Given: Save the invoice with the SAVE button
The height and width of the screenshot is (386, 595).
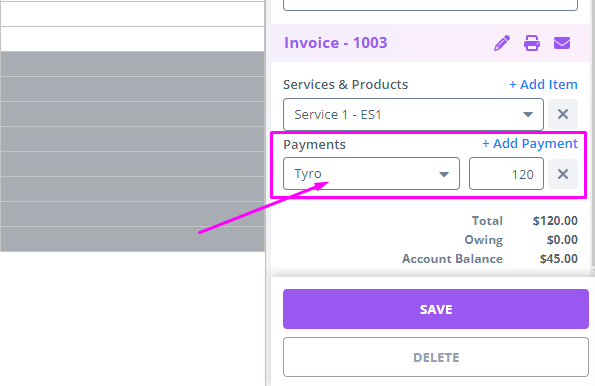Looking at the screenshot, I should click(436, 309).
